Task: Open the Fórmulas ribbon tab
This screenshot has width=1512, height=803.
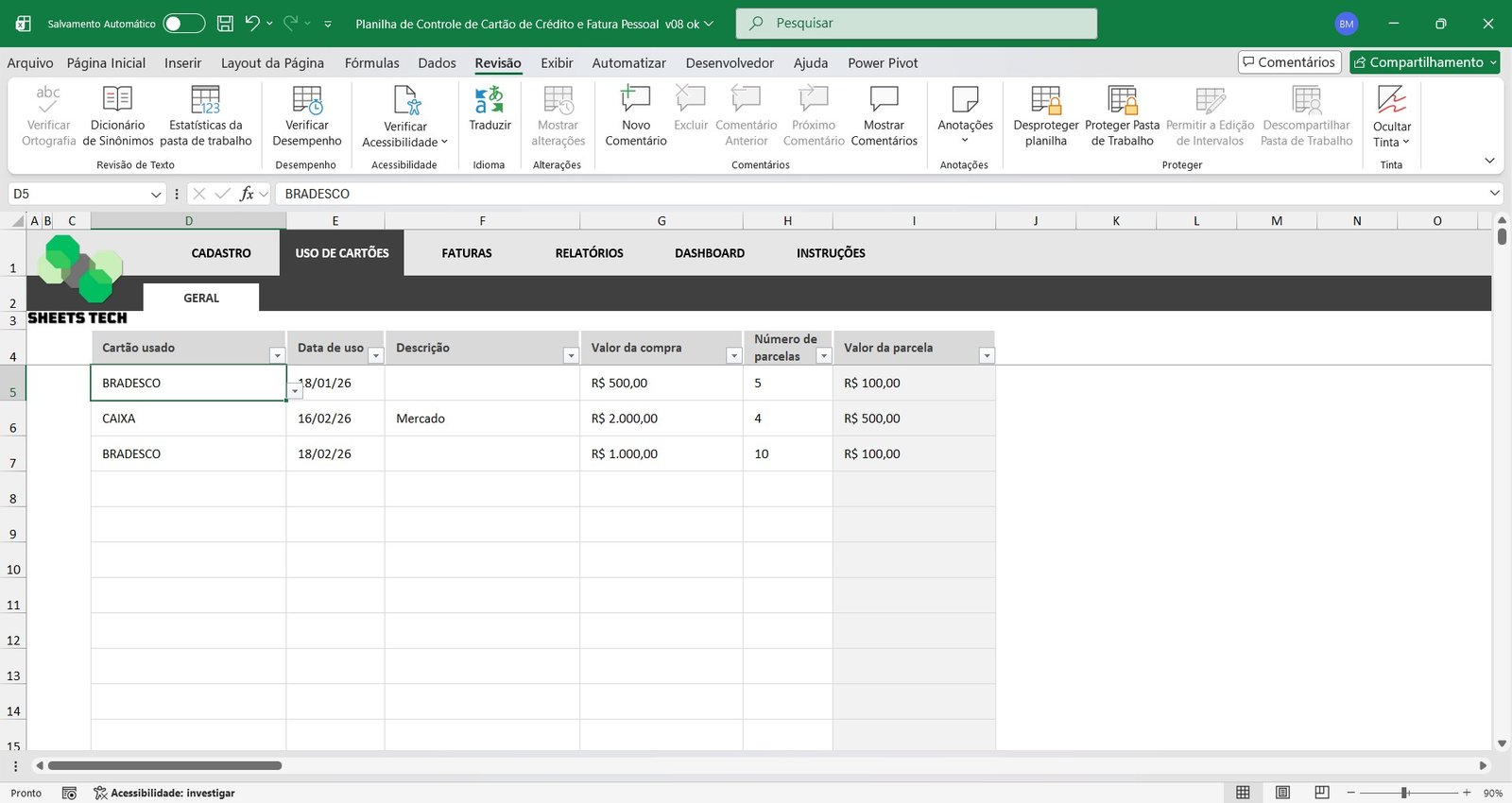Action: pos(371,63)
